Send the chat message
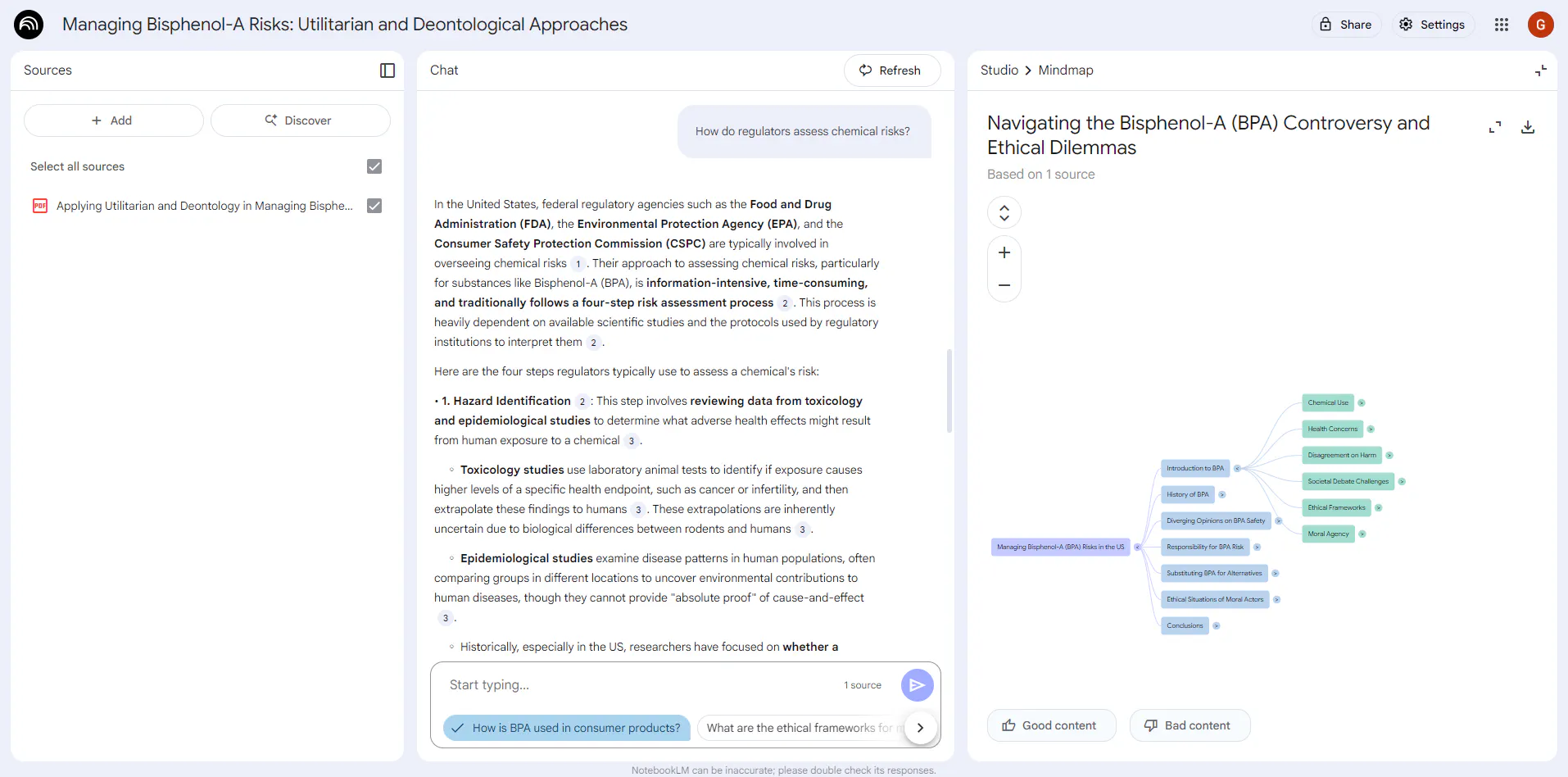The height and width of the screenshot is (777, 1568). pyautogui.click(x=917, y=685)
